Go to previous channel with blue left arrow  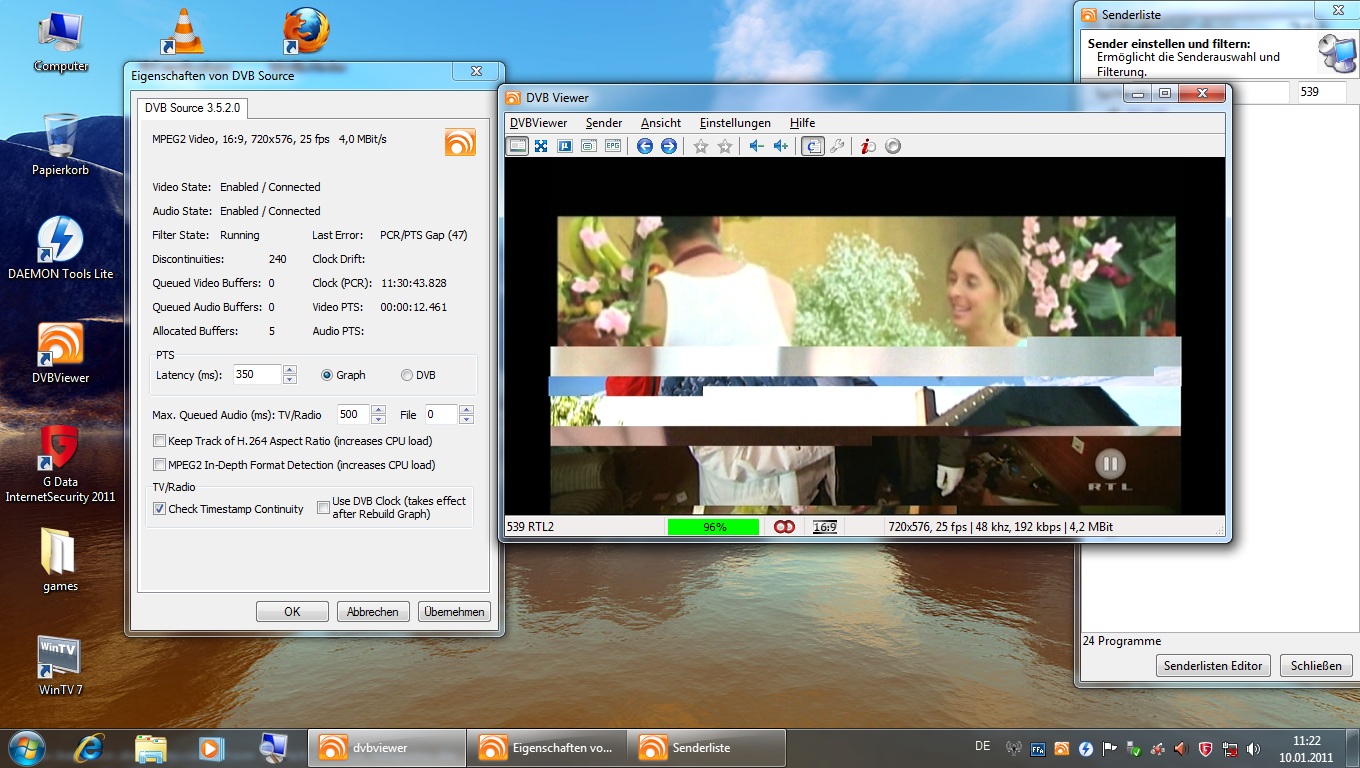[x=645, y=146]
